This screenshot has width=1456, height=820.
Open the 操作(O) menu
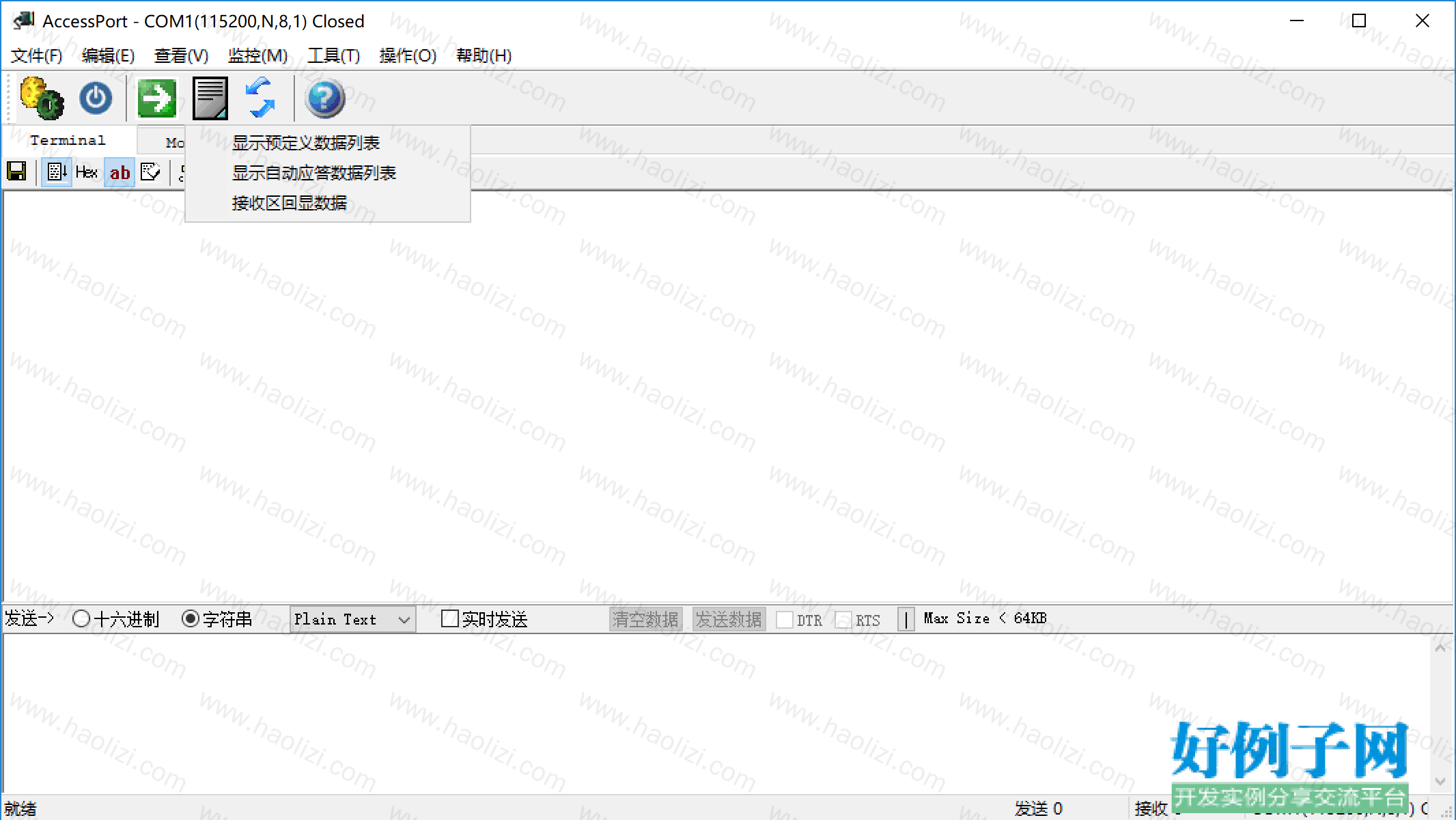click(x=408, y=55)
